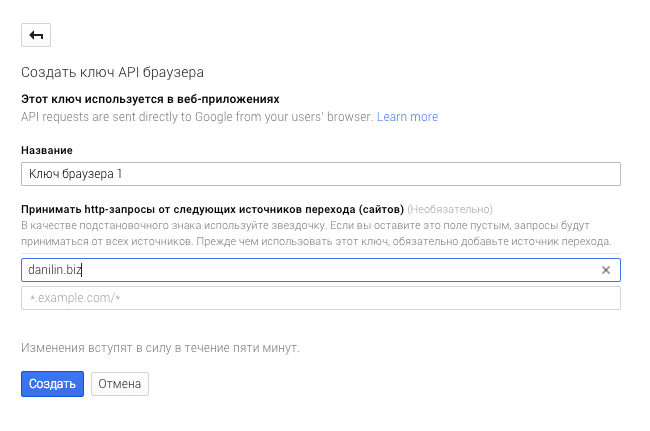The height and width of the screenshot is (431, 650).
Task: Click the Создать button
Action: click(x=52, y=384)
